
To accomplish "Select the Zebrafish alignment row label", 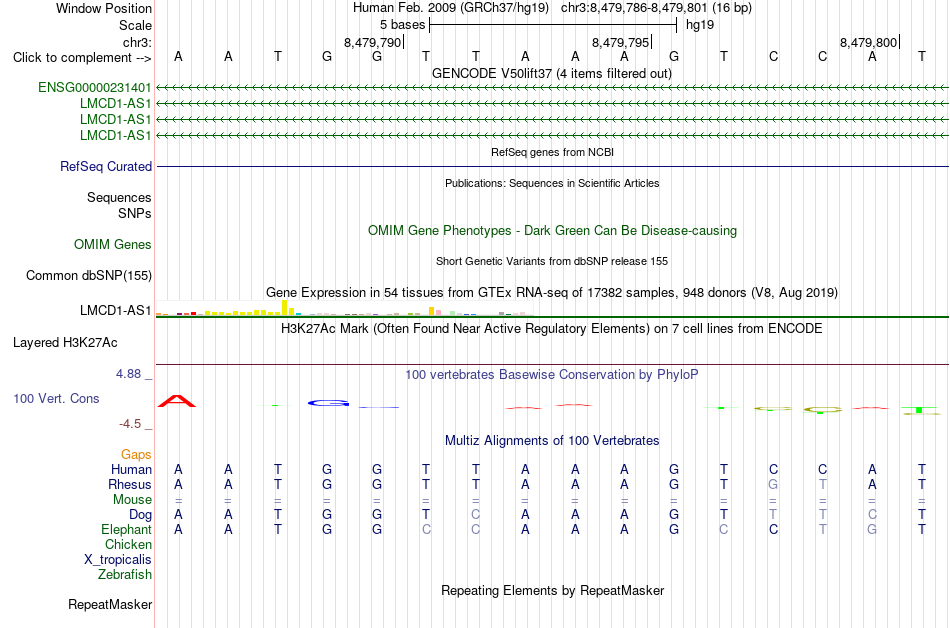I will pyautogui.click(x=125, y=575).
